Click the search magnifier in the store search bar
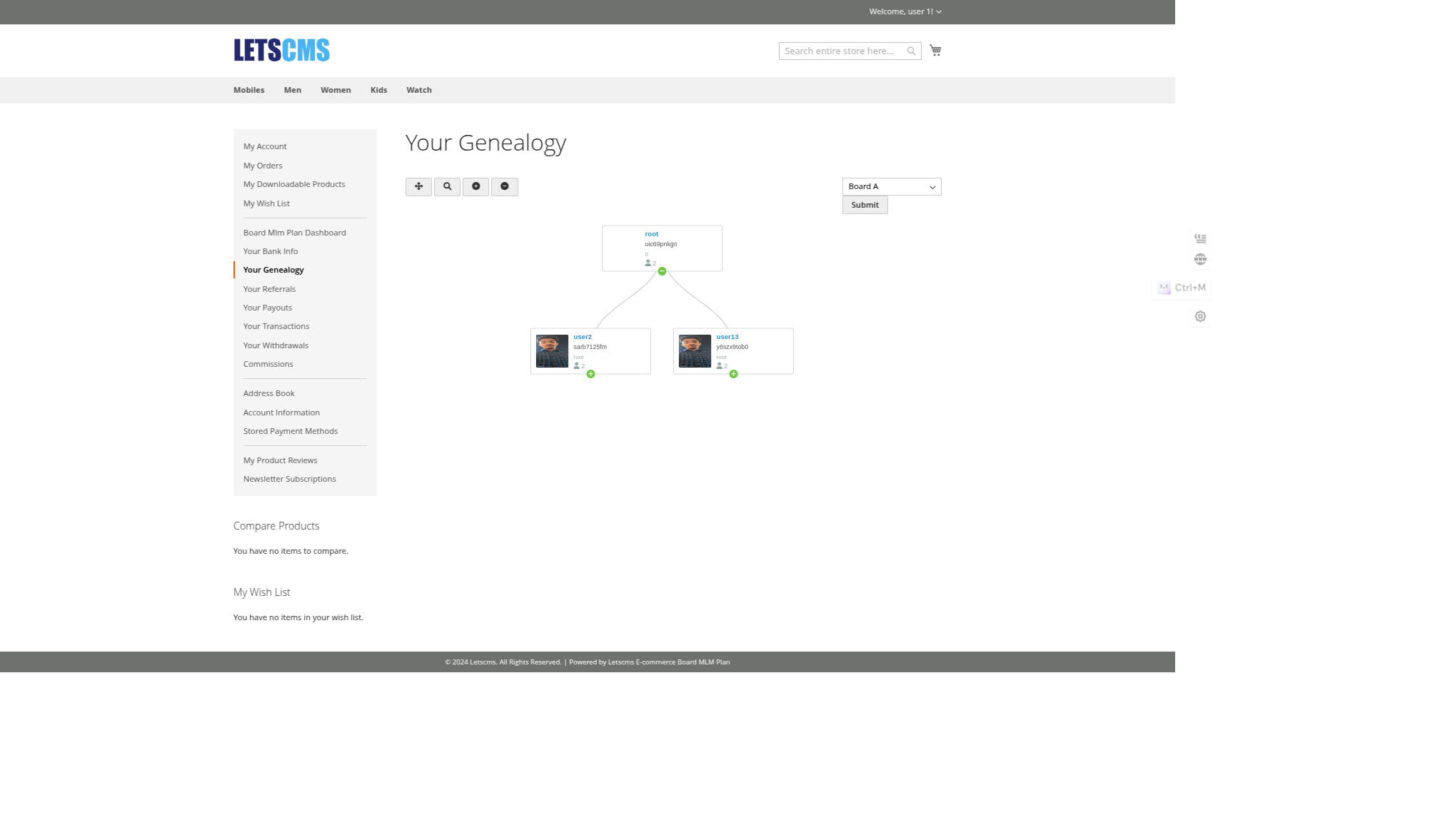Image resolution: width=1455 pixels, height=840 pixels. click(911, 51)
